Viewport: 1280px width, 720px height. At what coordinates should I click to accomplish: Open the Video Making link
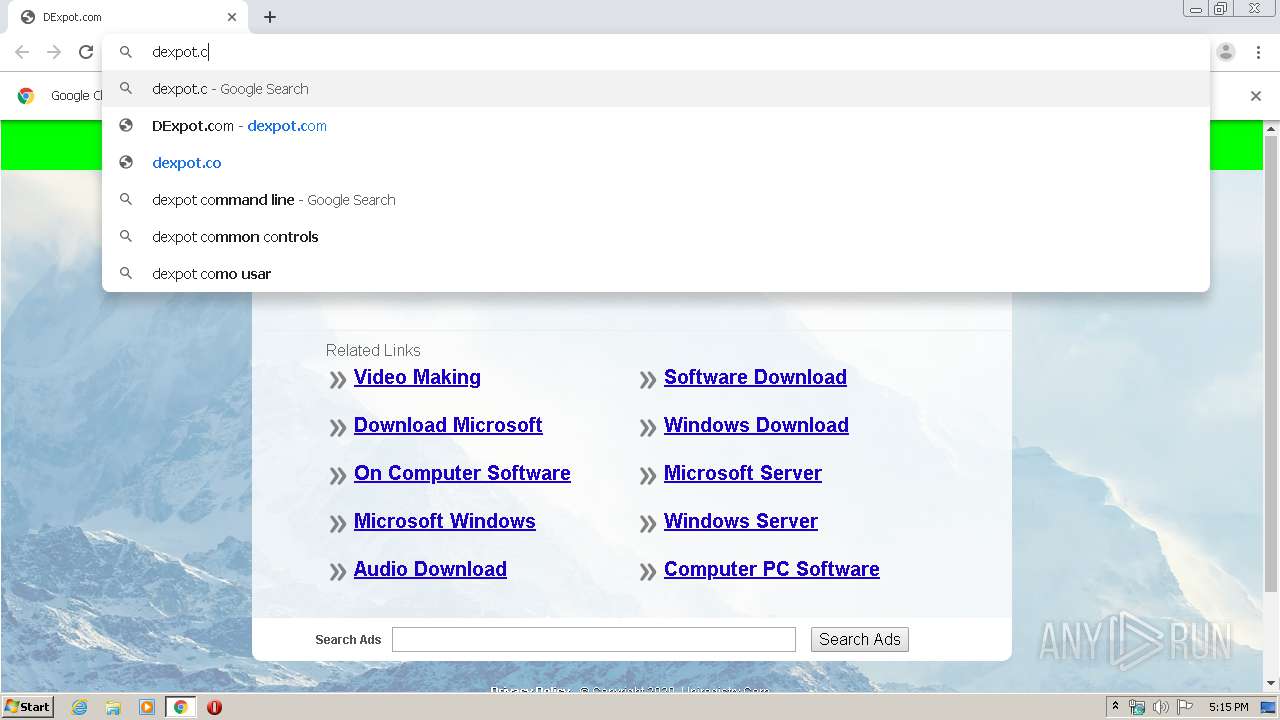[417, 377]
